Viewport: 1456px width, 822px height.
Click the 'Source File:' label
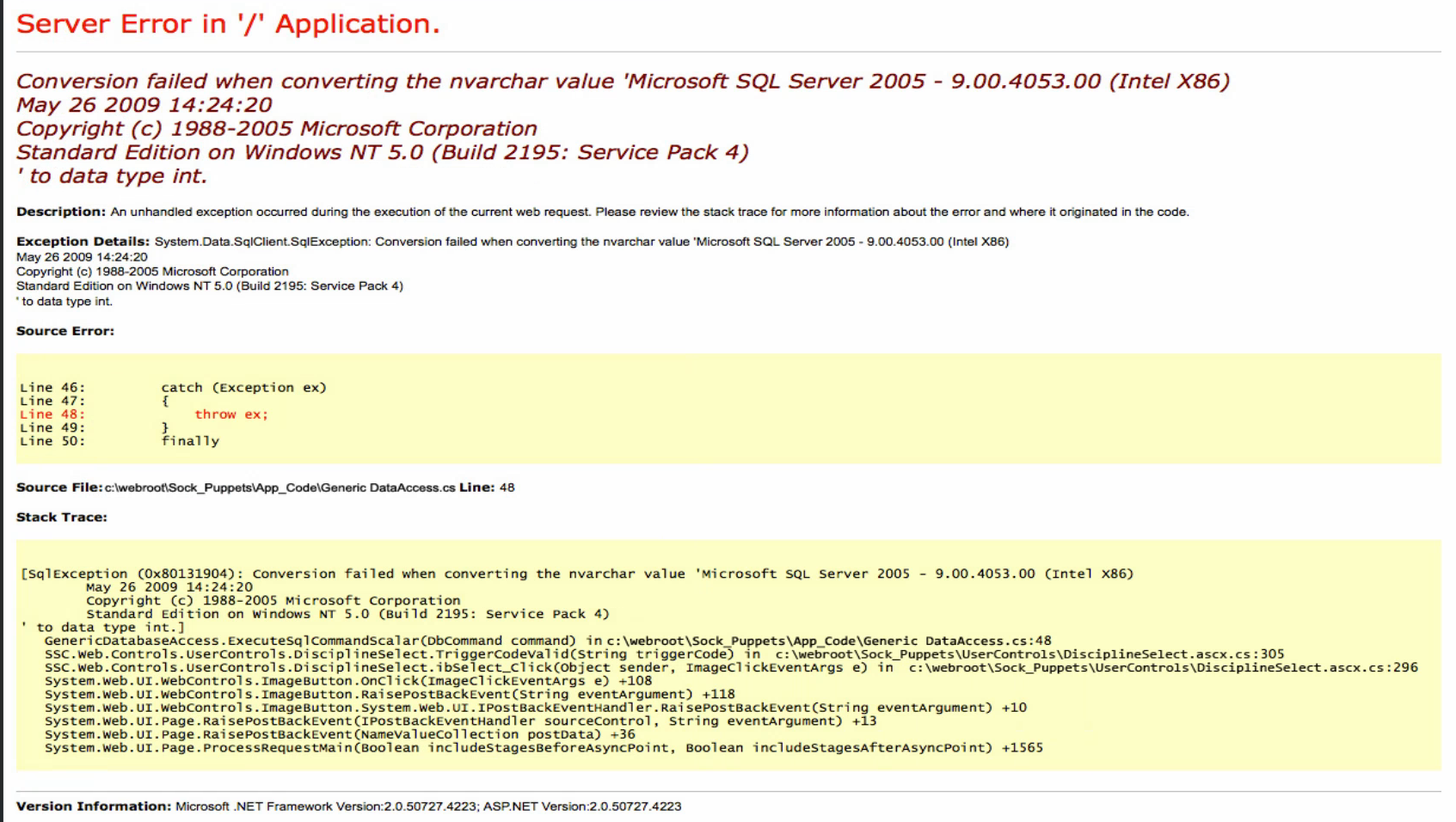point(58,488)
